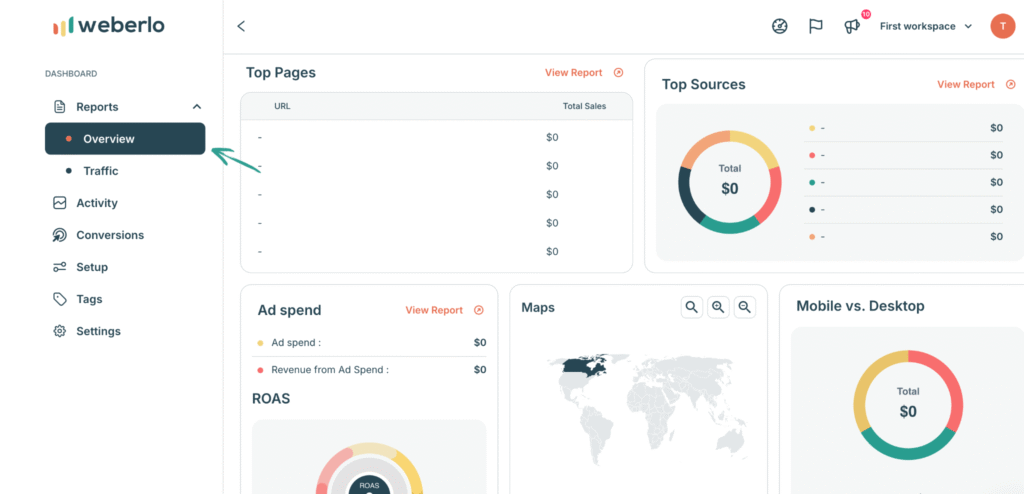Open View Report for Top Sources
1024x494 pixels.
click(966, 84)
